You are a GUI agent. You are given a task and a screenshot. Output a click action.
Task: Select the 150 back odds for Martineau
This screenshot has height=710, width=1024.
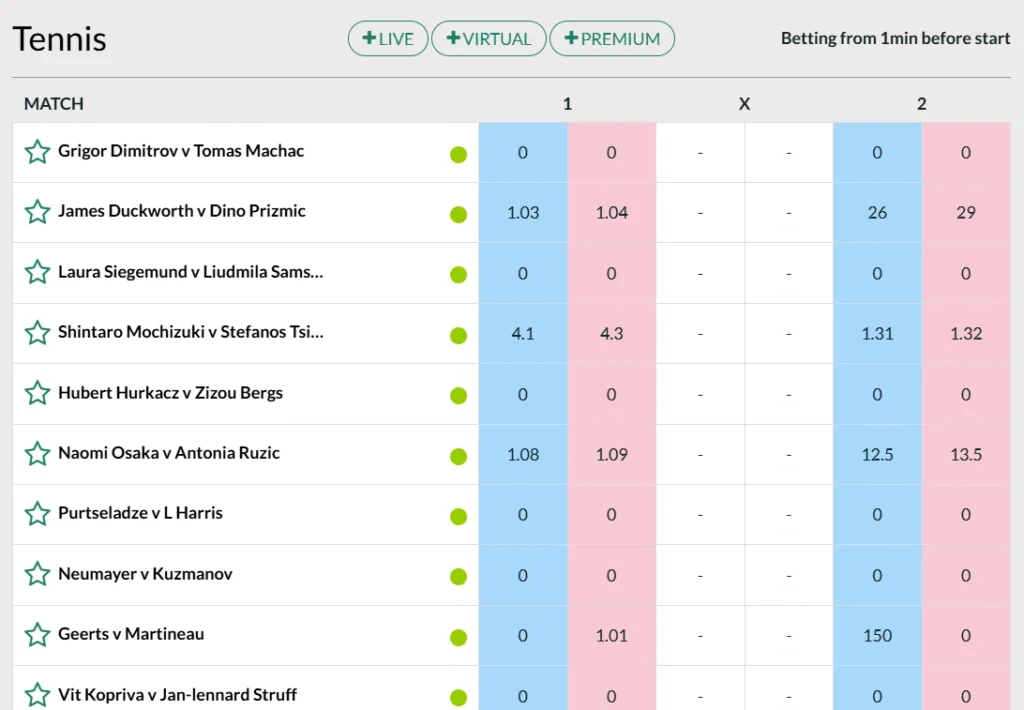(x=877, y=636)
